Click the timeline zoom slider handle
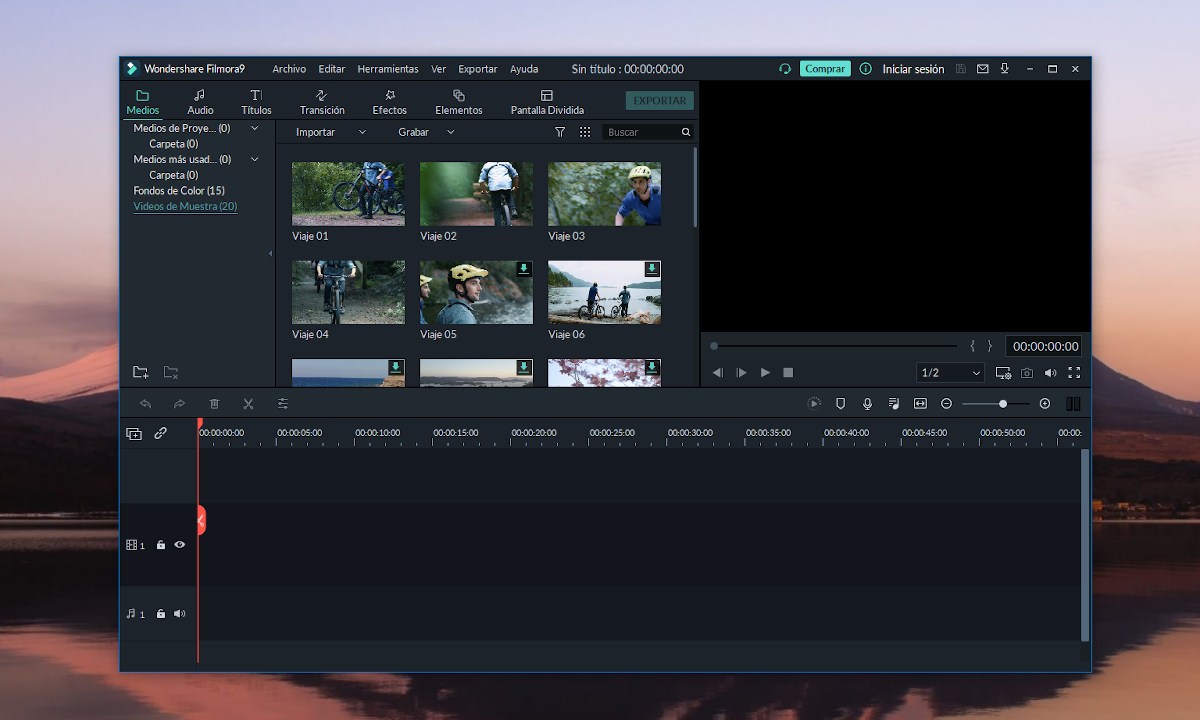This screenshot has width=1200, height=720. (x=1003, y=404)
